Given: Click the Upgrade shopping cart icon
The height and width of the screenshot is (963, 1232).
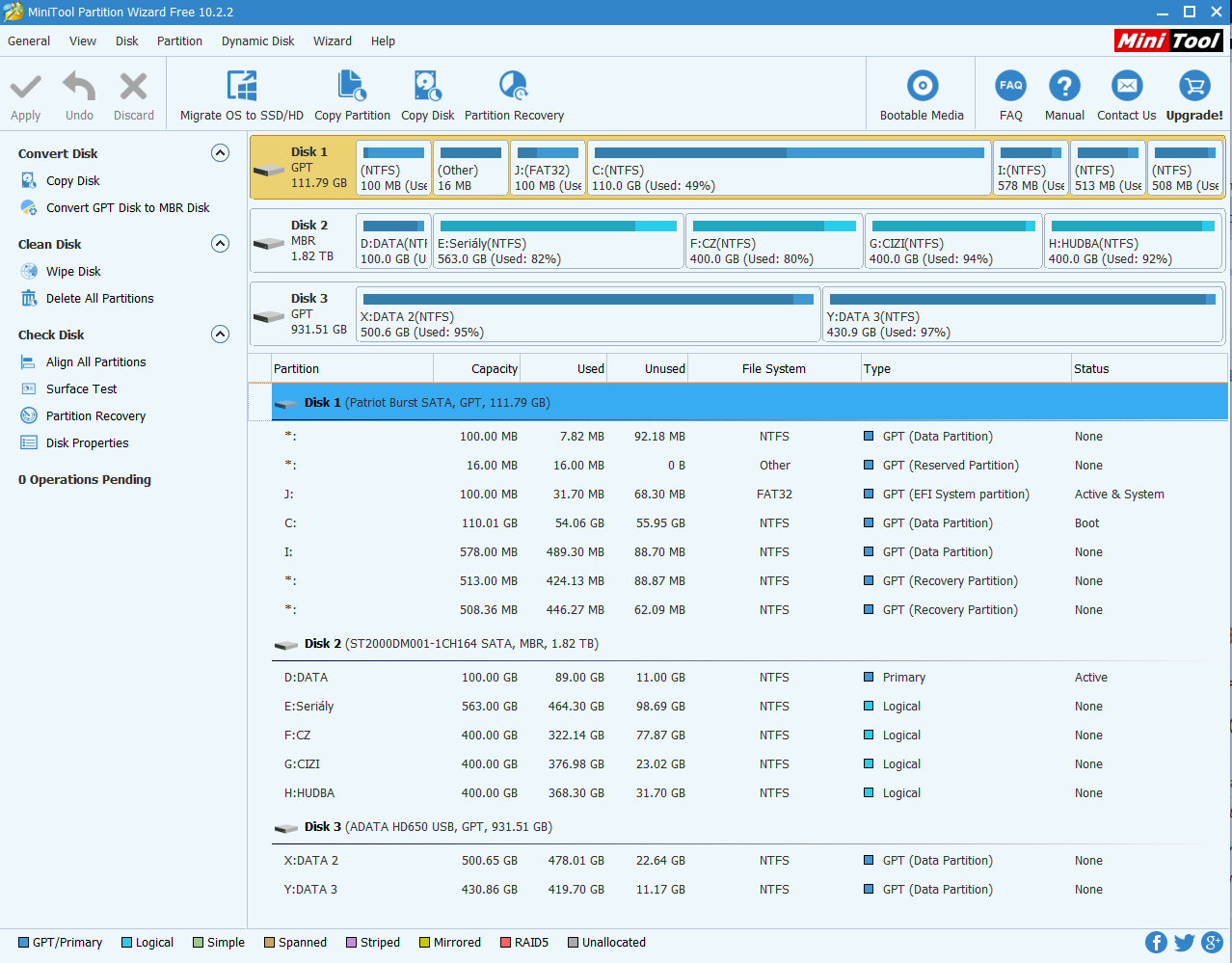Looking at the screenshot, I should coord(1194,87).
